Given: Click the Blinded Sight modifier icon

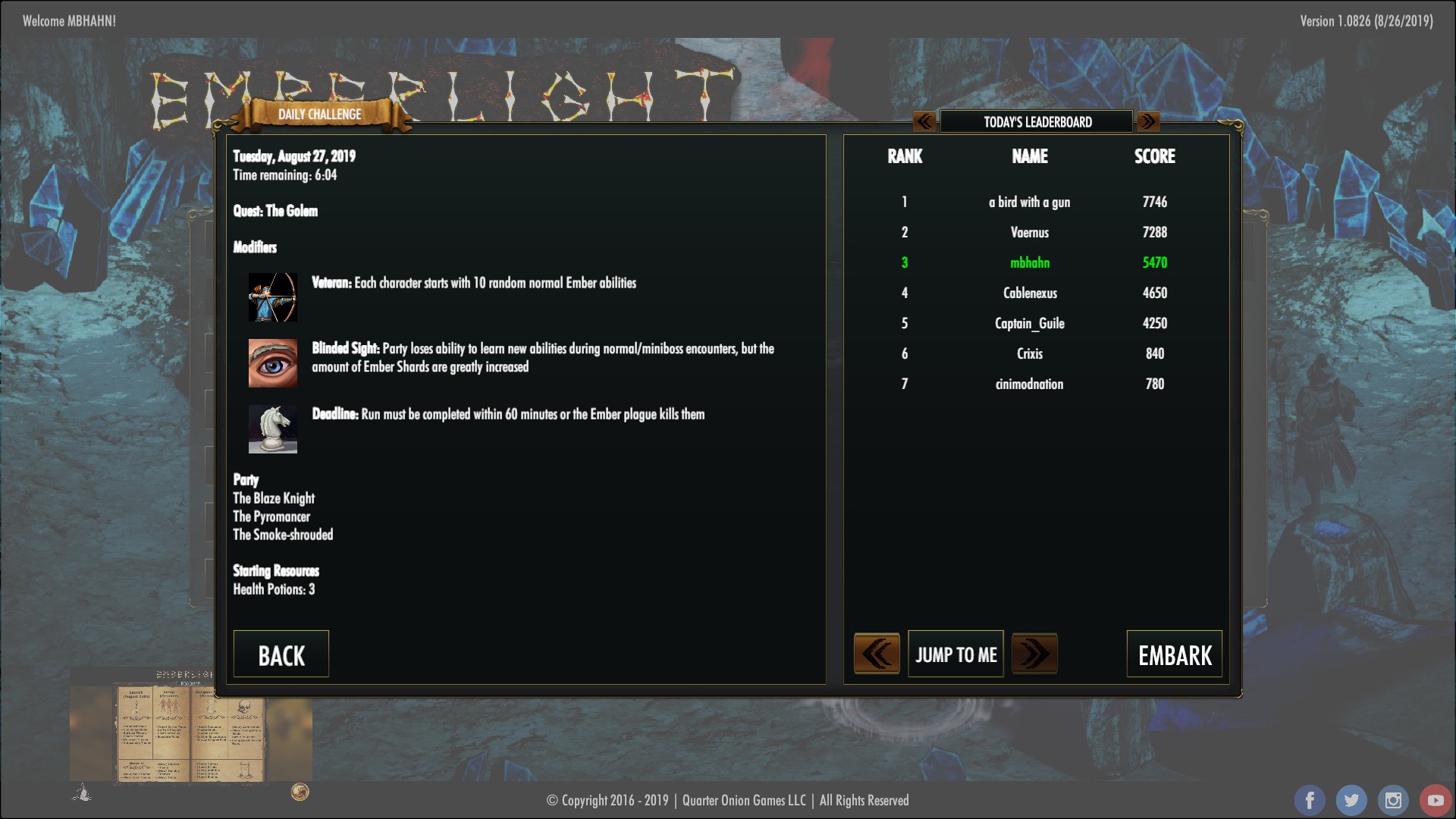Looking at the screenshot, I should point(272,363).
